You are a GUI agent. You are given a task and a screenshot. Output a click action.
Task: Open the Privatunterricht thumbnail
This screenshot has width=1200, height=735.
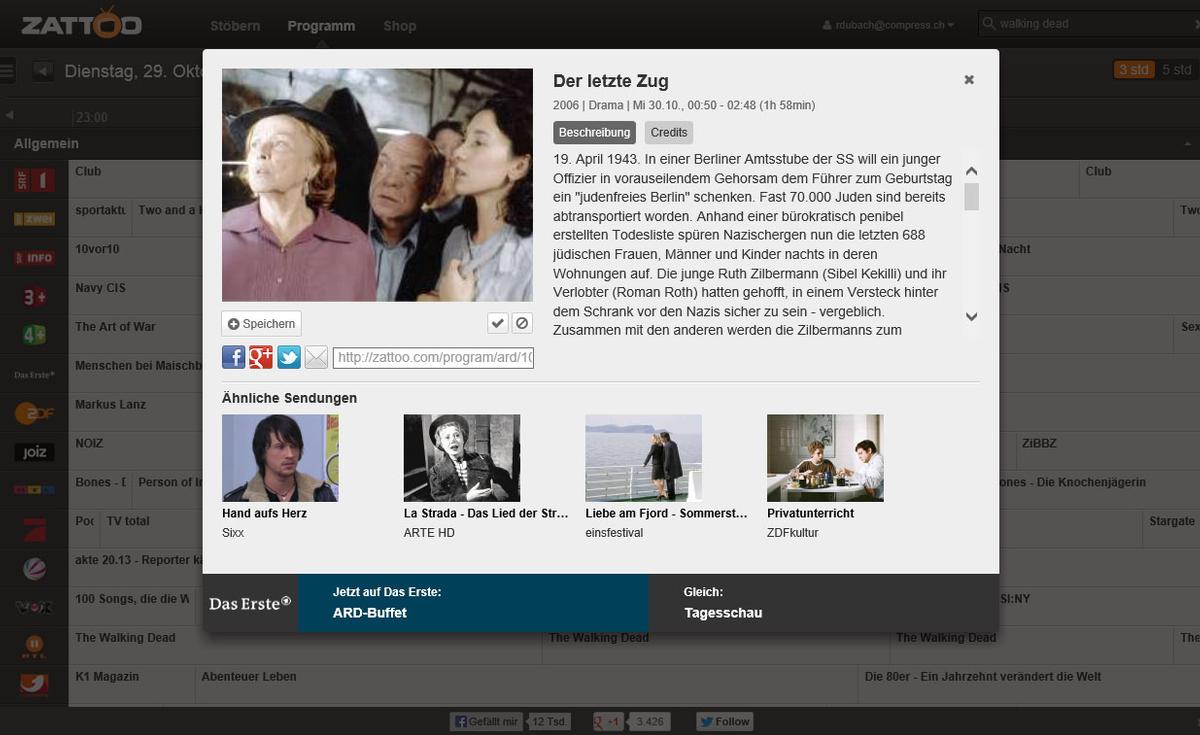(x=825, y=458)
